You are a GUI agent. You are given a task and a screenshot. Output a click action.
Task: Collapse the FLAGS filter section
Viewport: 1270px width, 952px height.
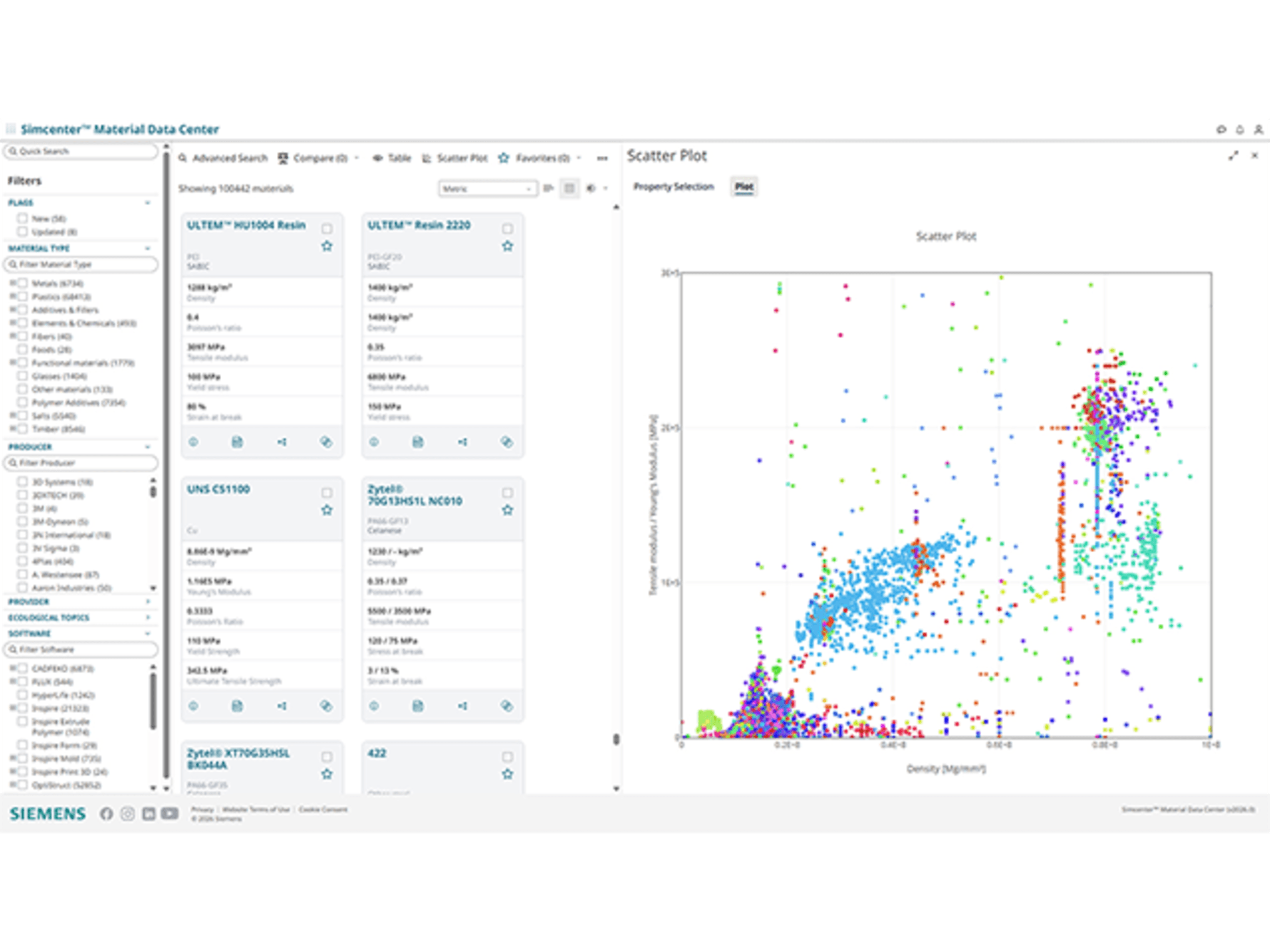tap(148, 202)
